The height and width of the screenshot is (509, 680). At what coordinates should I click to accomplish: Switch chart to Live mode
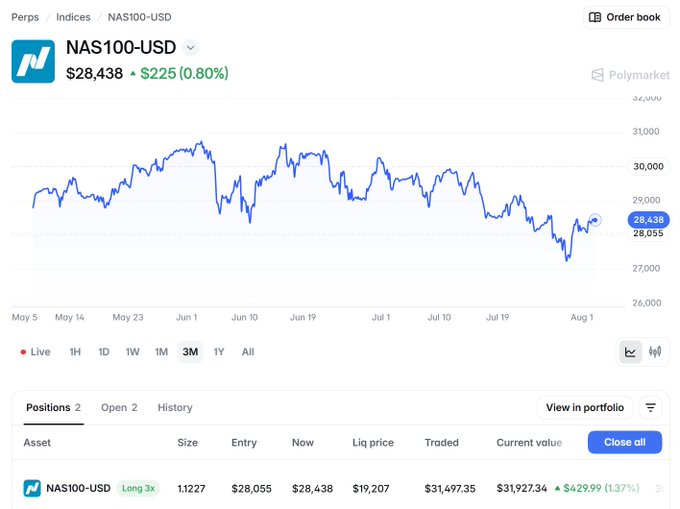36,352
